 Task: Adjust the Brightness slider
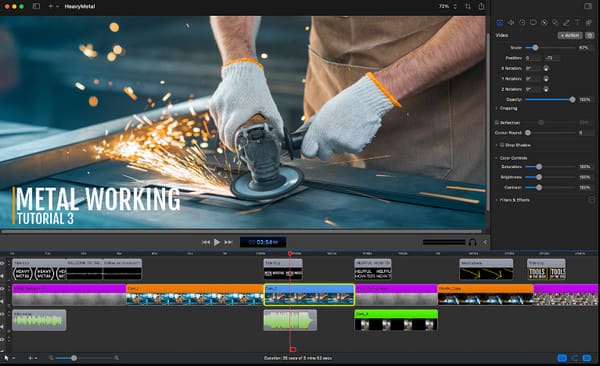(550, 177)
